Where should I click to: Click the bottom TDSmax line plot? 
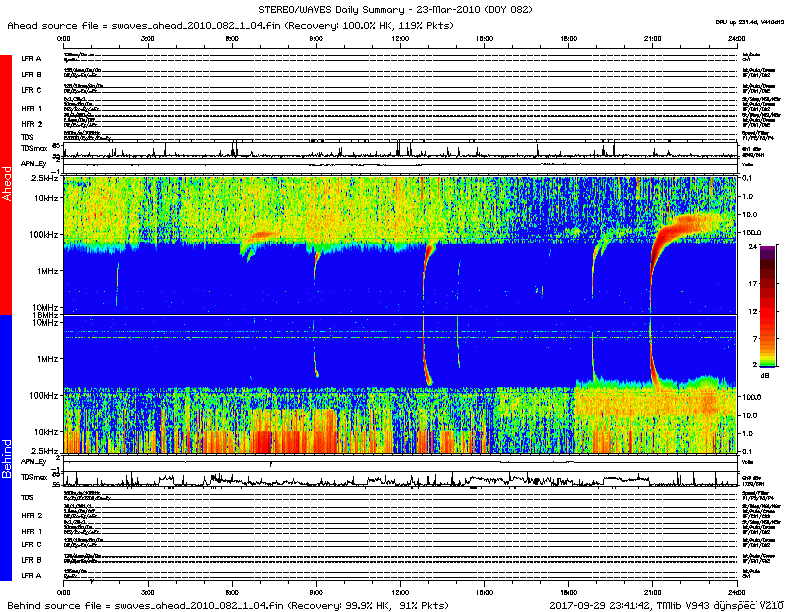(x=400, y=480)
